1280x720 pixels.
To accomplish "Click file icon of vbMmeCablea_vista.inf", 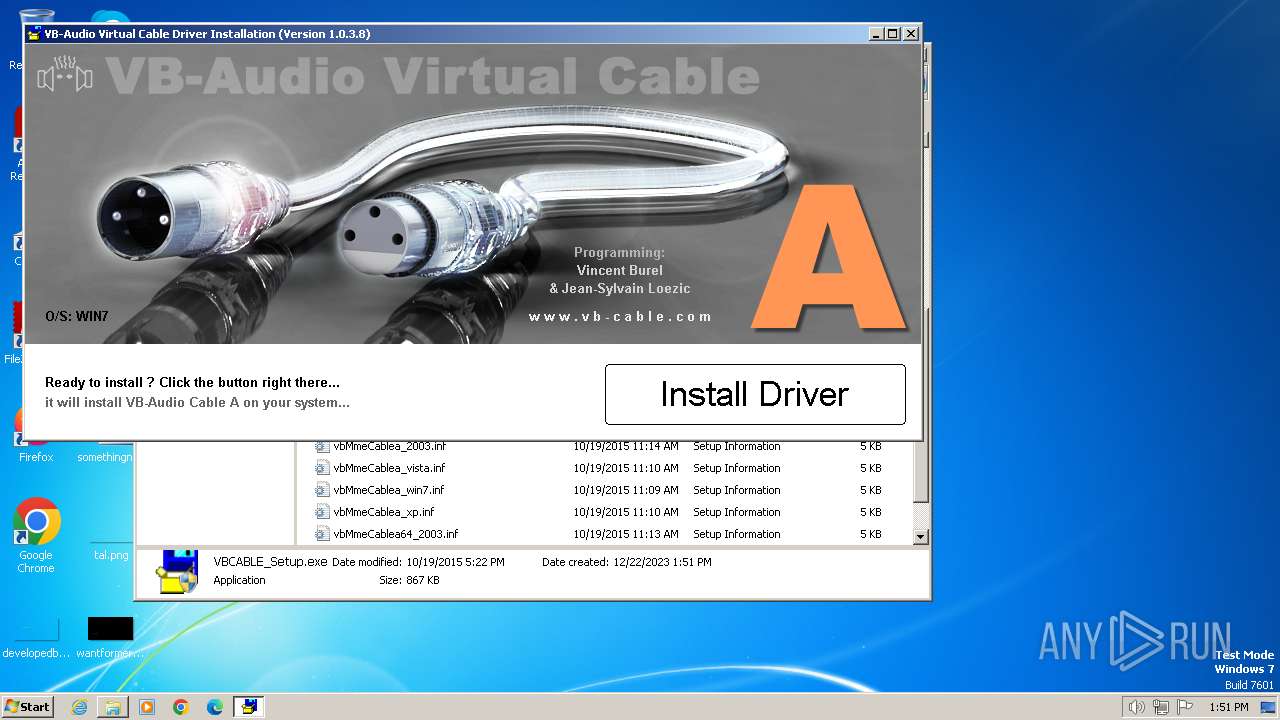I will (322, 468).
